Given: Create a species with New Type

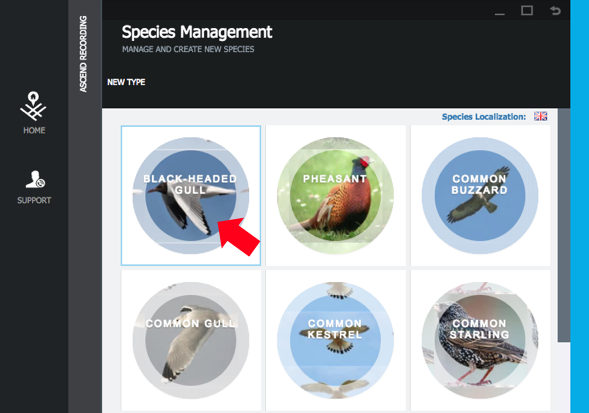Looking at the screenshot, I should point(126,82).
